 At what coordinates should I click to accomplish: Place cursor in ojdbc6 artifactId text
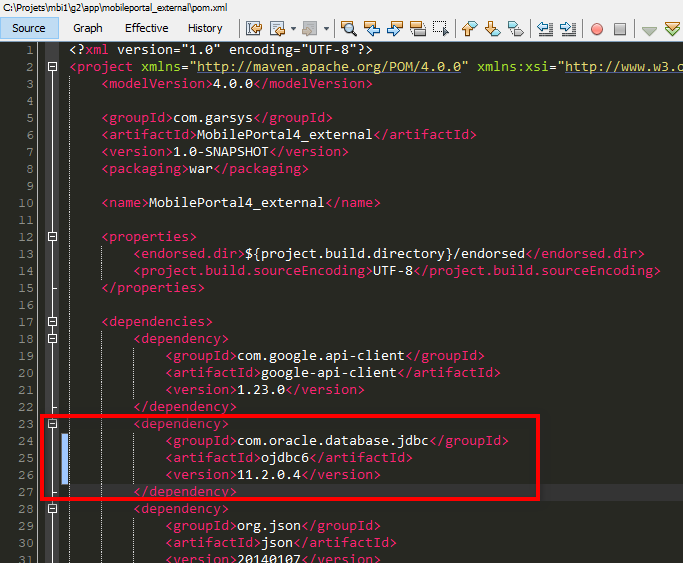282,458
